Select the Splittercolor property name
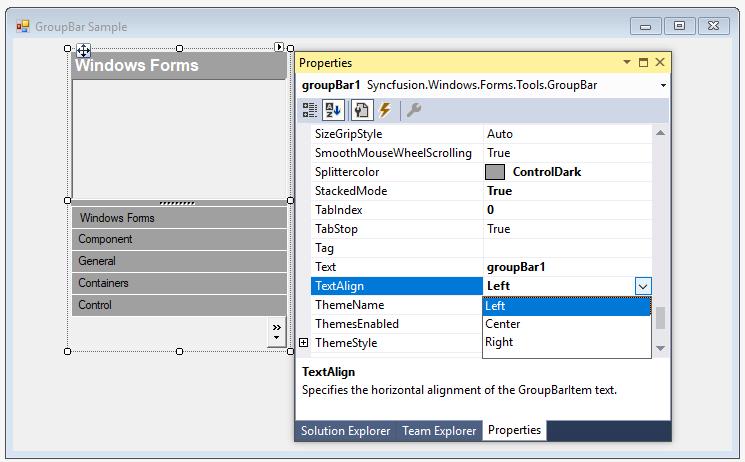The image size is (745, 462). 347,172
